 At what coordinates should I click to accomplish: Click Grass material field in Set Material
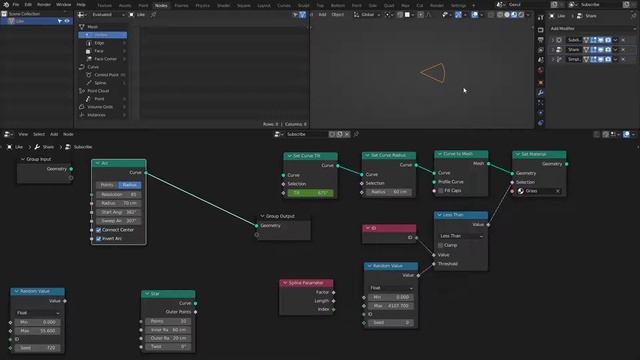click(x=539, y=191)
